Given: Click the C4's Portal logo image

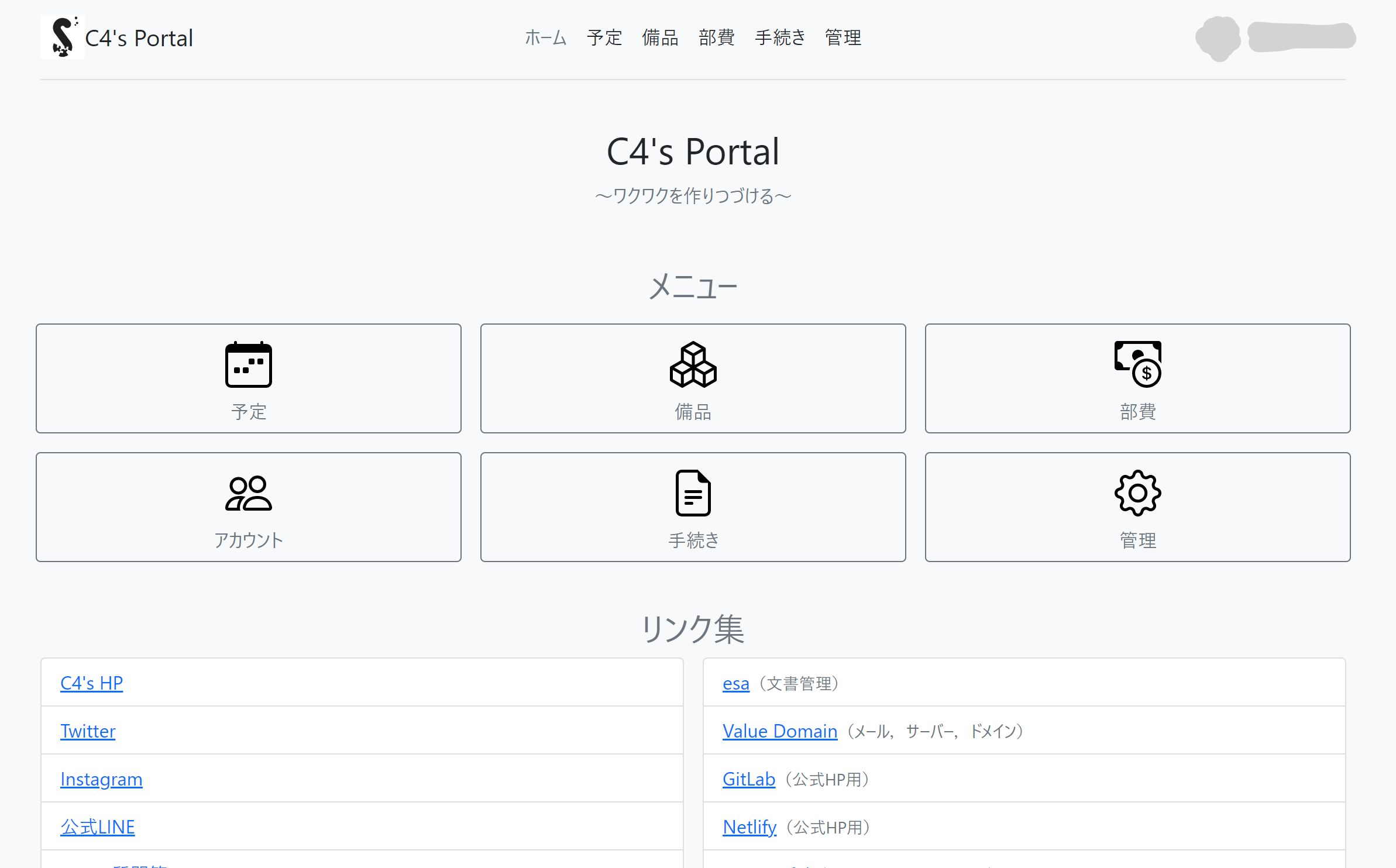Looking at the screenshot, I should point(63,37).
